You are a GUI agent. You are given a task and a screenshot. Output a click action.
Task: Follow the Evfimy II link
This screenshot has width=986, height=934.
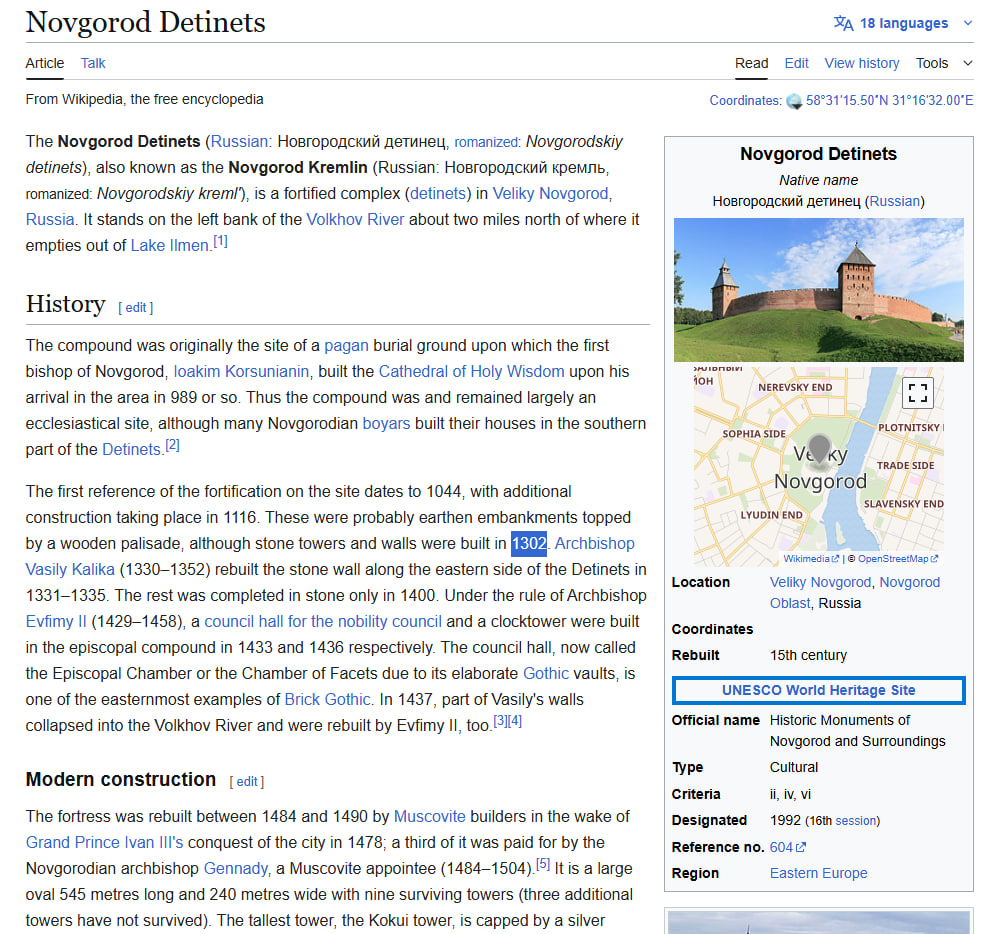pos(56,621)
